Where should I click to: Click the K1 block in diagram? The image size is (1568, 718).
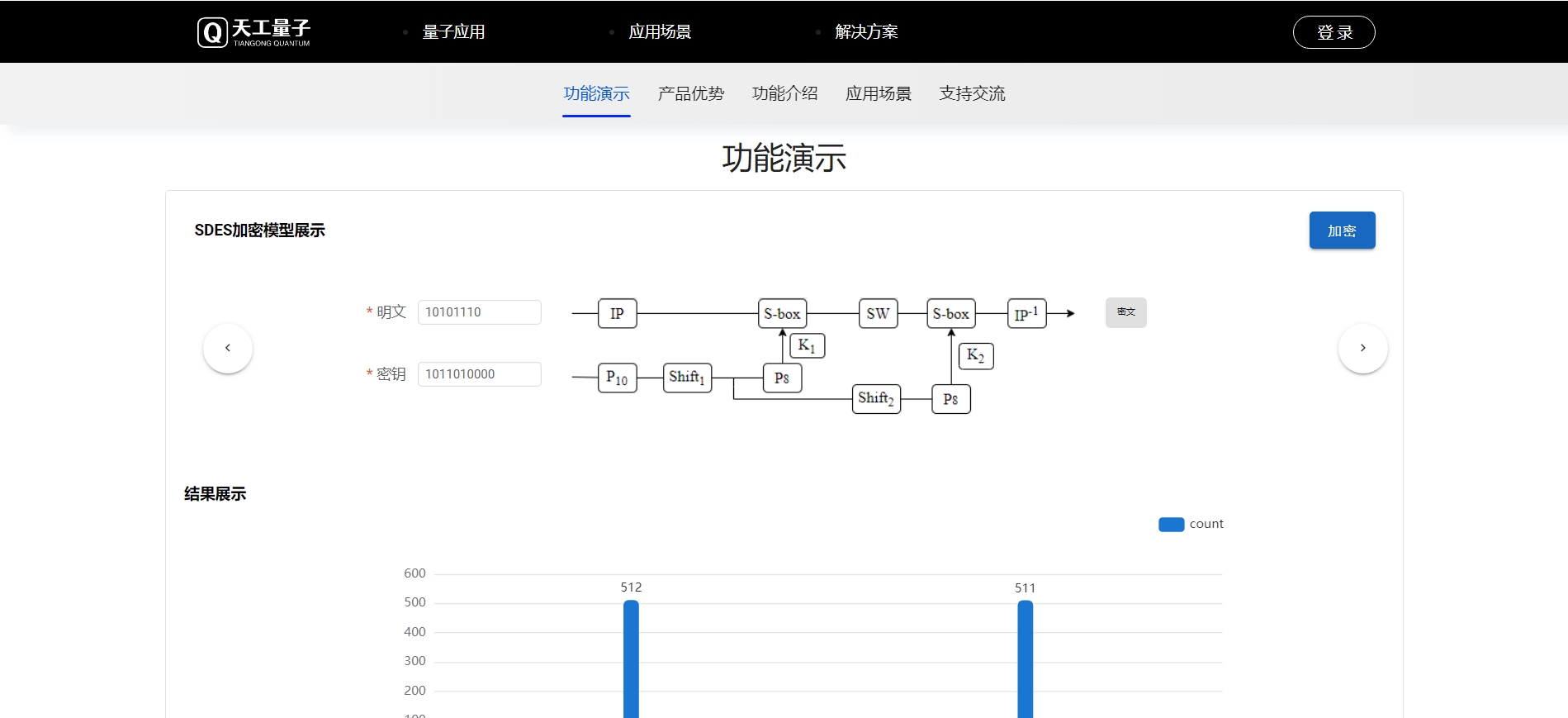click(807, 345)
